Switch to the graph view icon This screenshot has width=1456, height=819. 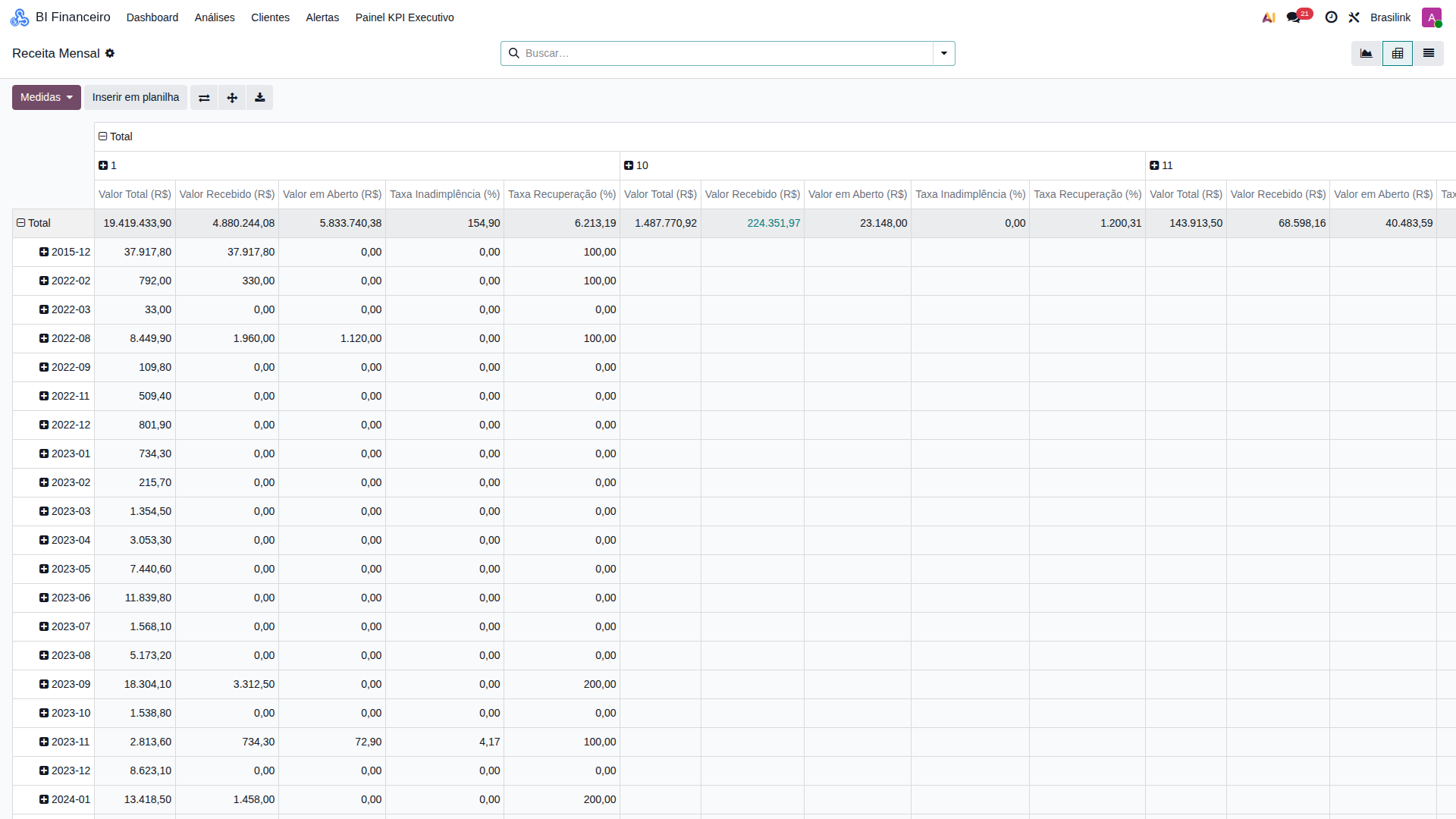pos(1367,54)
